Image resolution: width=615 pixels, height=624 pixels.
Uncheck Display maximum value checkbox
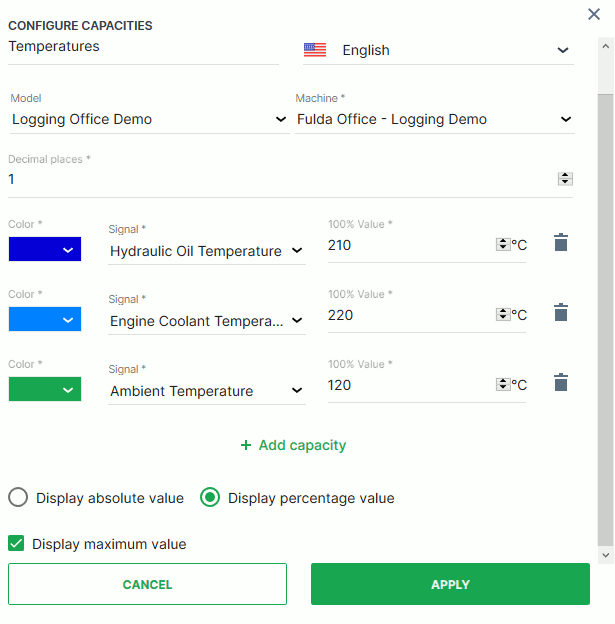click(16, 544)
